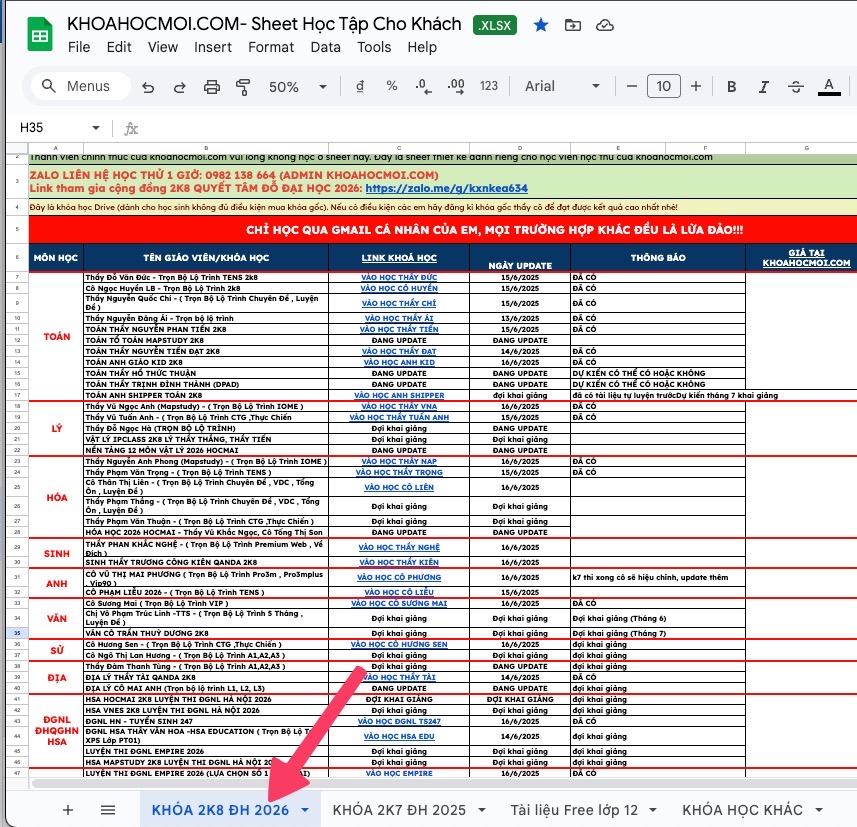Open KHÓA HỌC KHÁC tab dropdown arrow

pyautogui.click(x=819, y=810)
